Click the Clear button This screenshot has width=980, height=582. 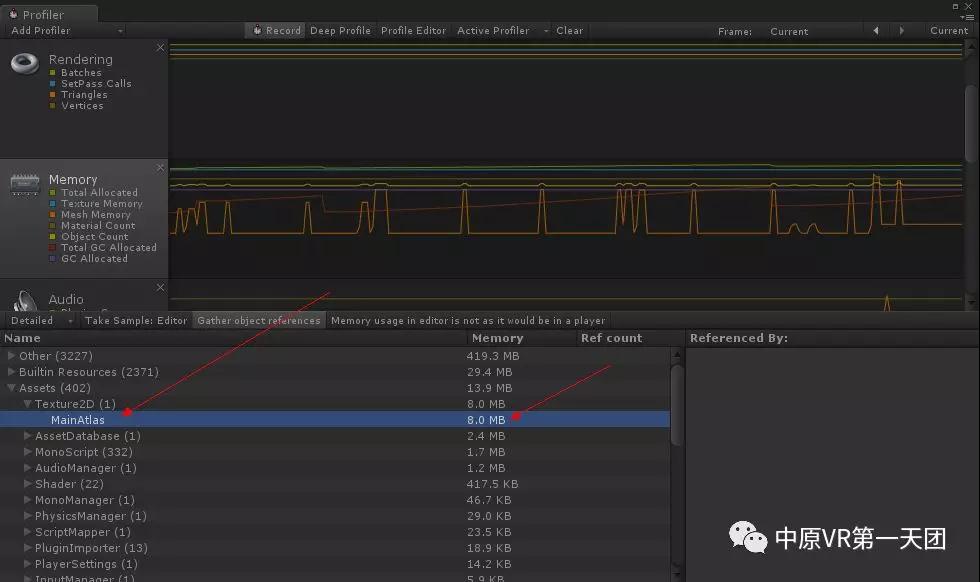[x=570, y=31]
